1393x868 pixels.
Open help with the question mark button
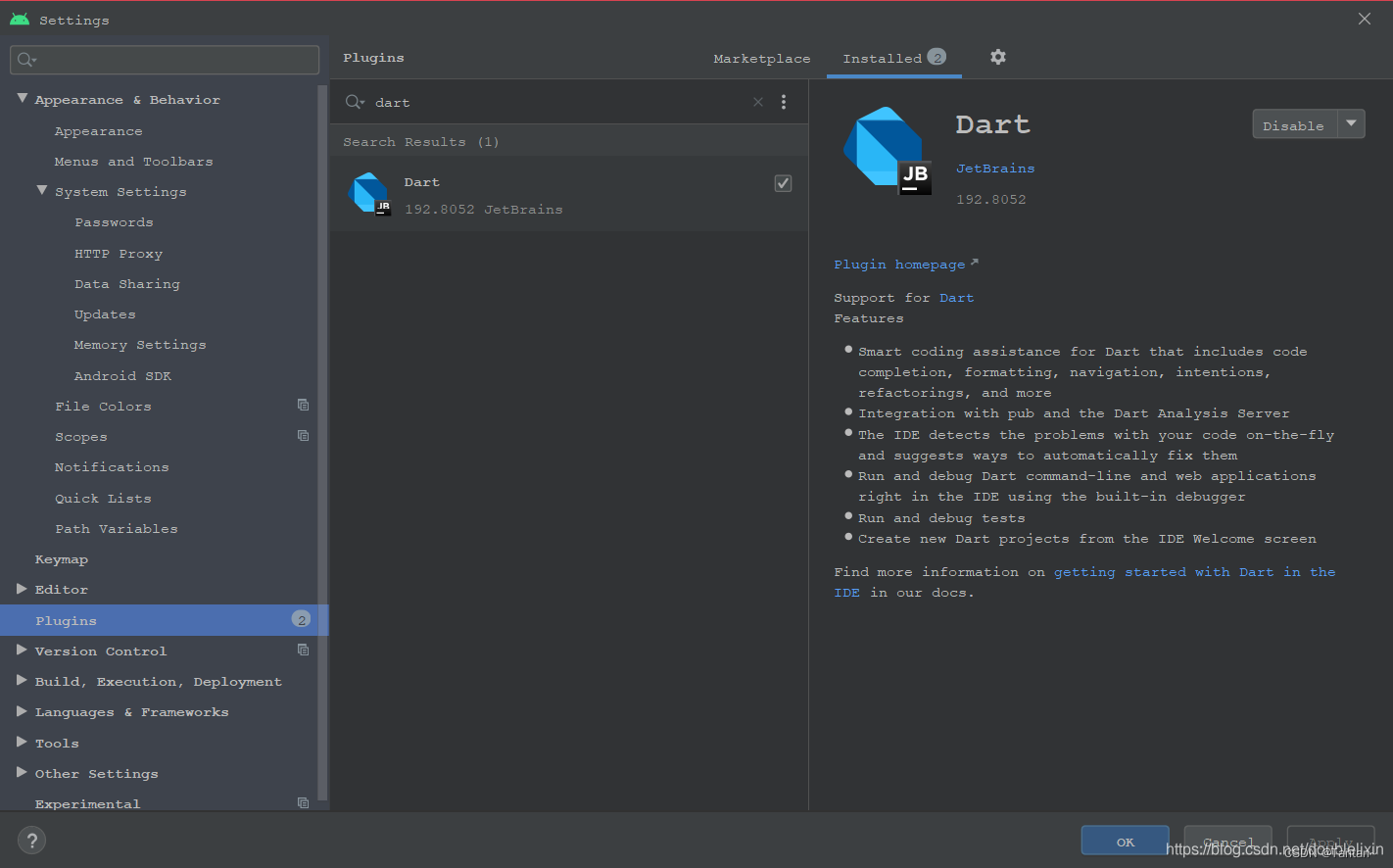31,841
